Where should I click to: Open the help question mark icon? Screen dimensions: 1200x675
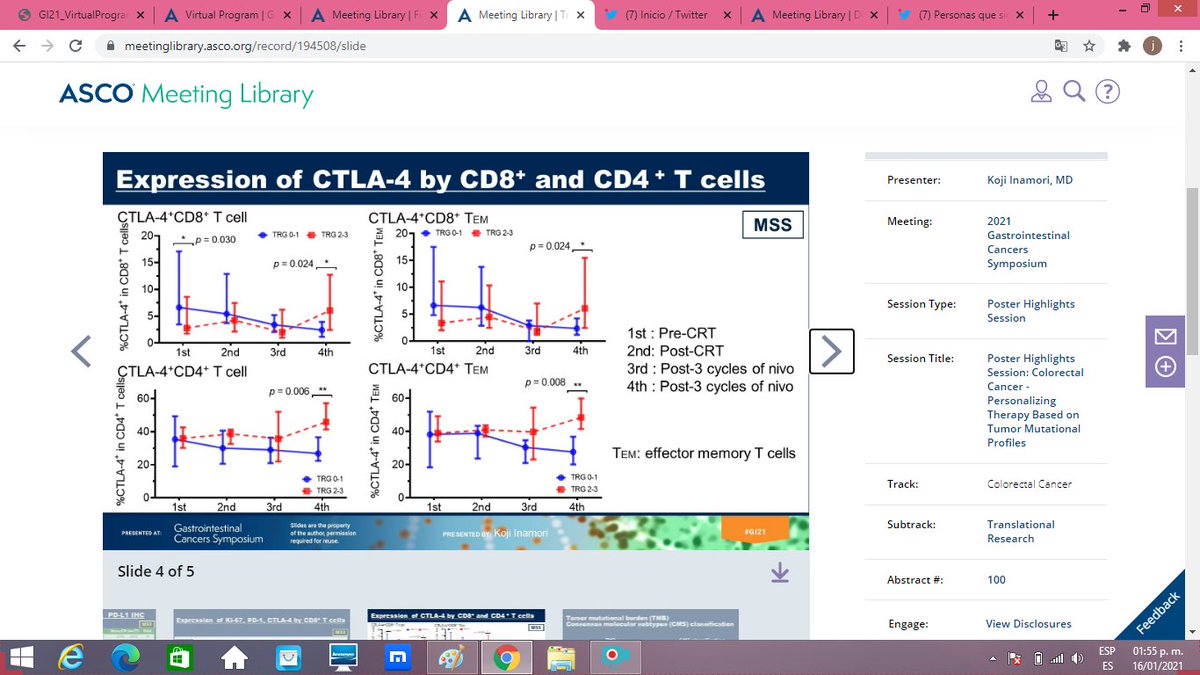[1107, 92]
